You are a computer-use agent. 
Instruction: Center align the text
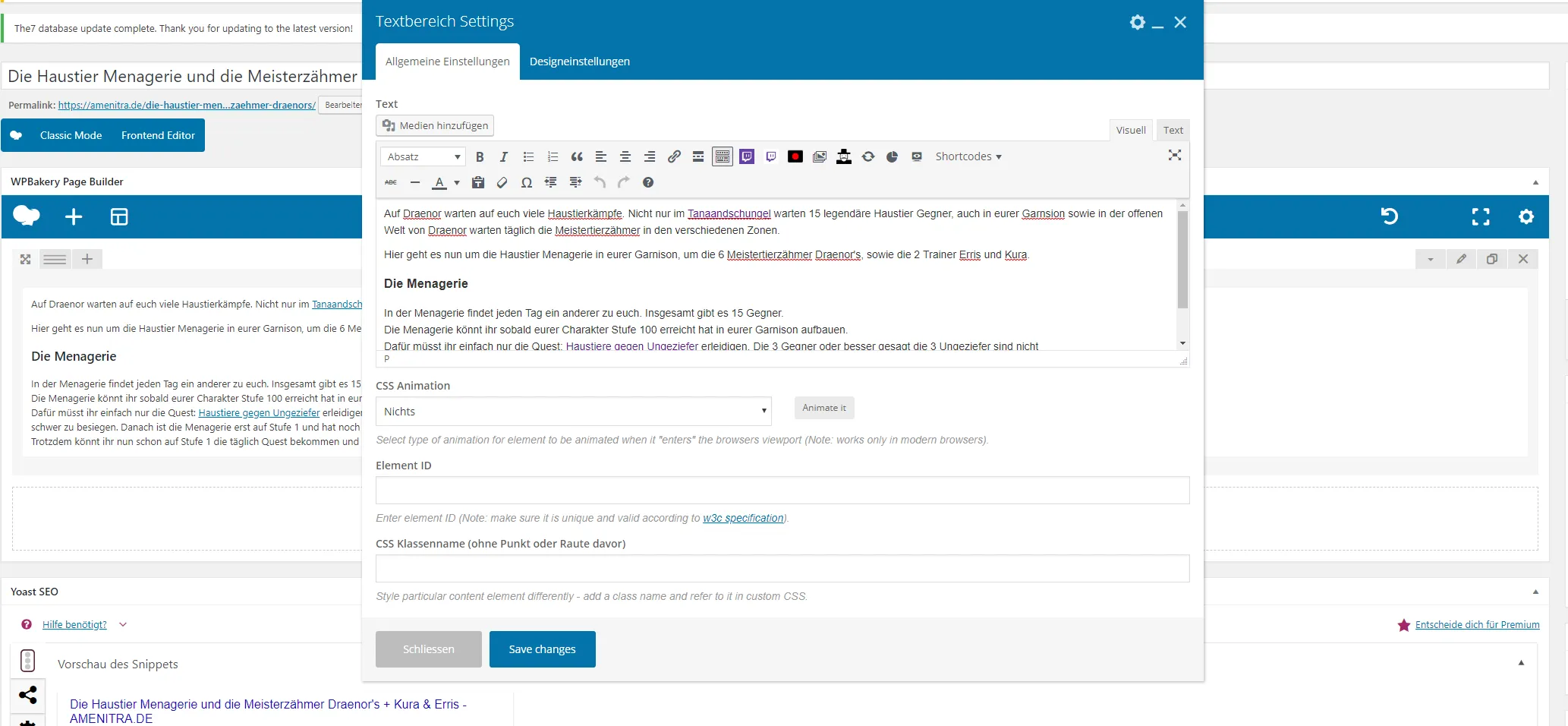click(x=625, y=156)
